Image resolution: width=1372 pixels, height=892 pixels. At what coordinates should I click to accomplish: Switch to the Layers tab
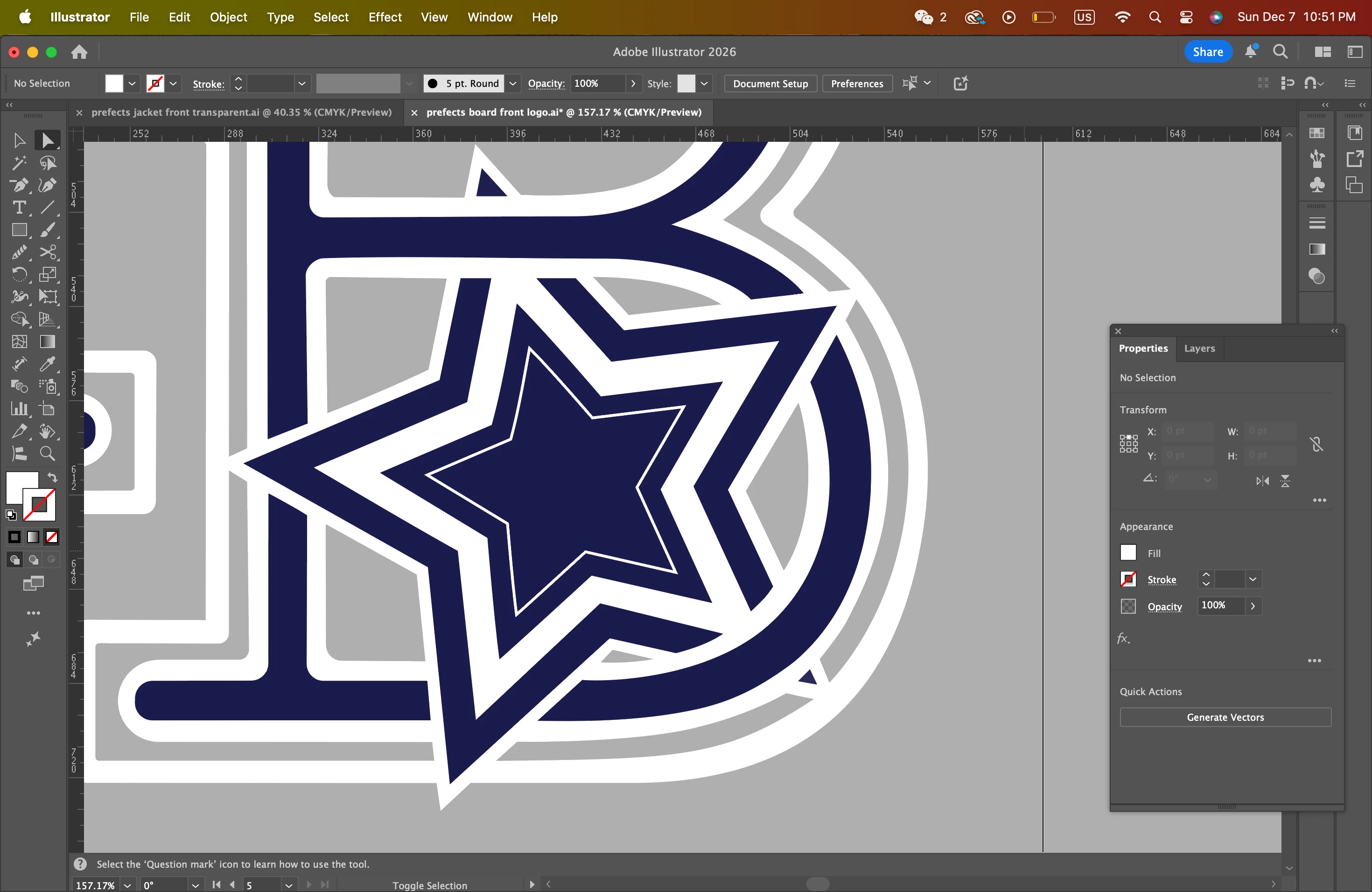tap(1199, 348)
